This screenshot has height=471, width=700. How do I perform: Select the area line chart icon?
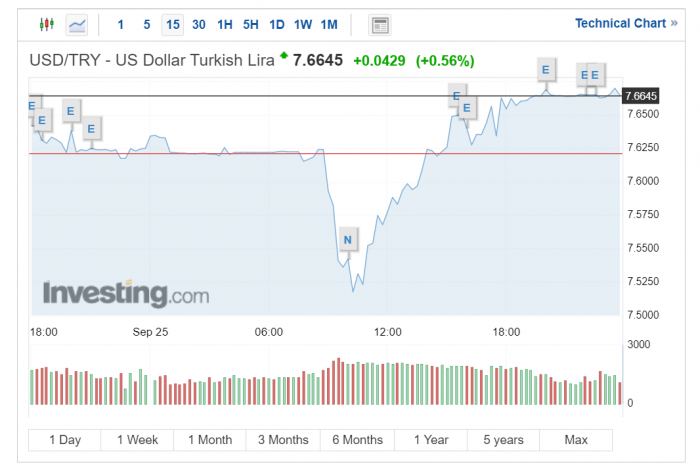click(77, 25)
